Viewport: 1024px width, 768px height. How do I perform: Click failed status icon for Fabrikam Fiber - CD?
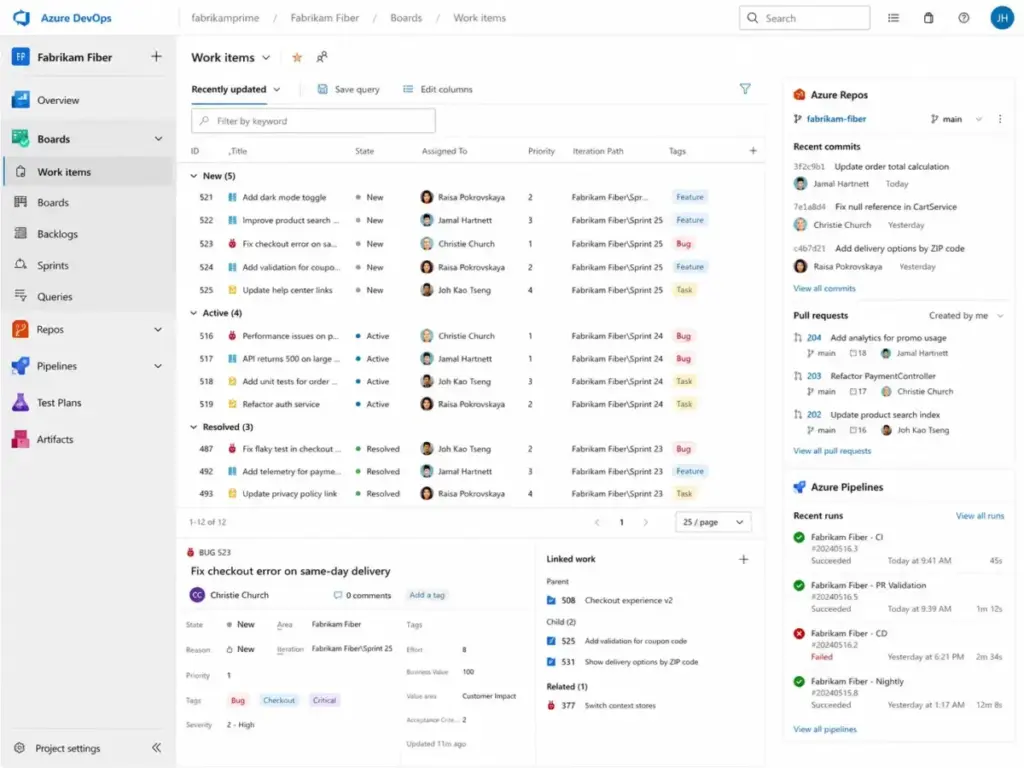point(799,633)
